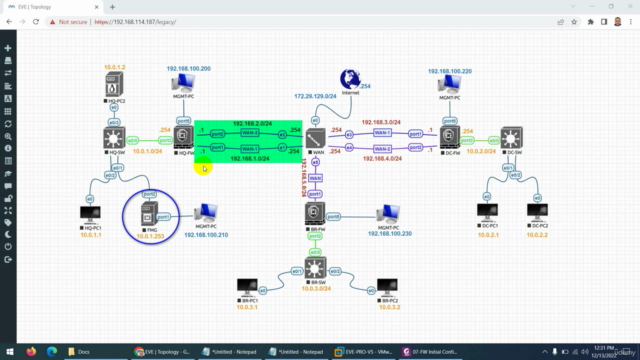The image size is (640, 360).
Task: Open the graduation cap workbook icon
Action: [8, 174]
